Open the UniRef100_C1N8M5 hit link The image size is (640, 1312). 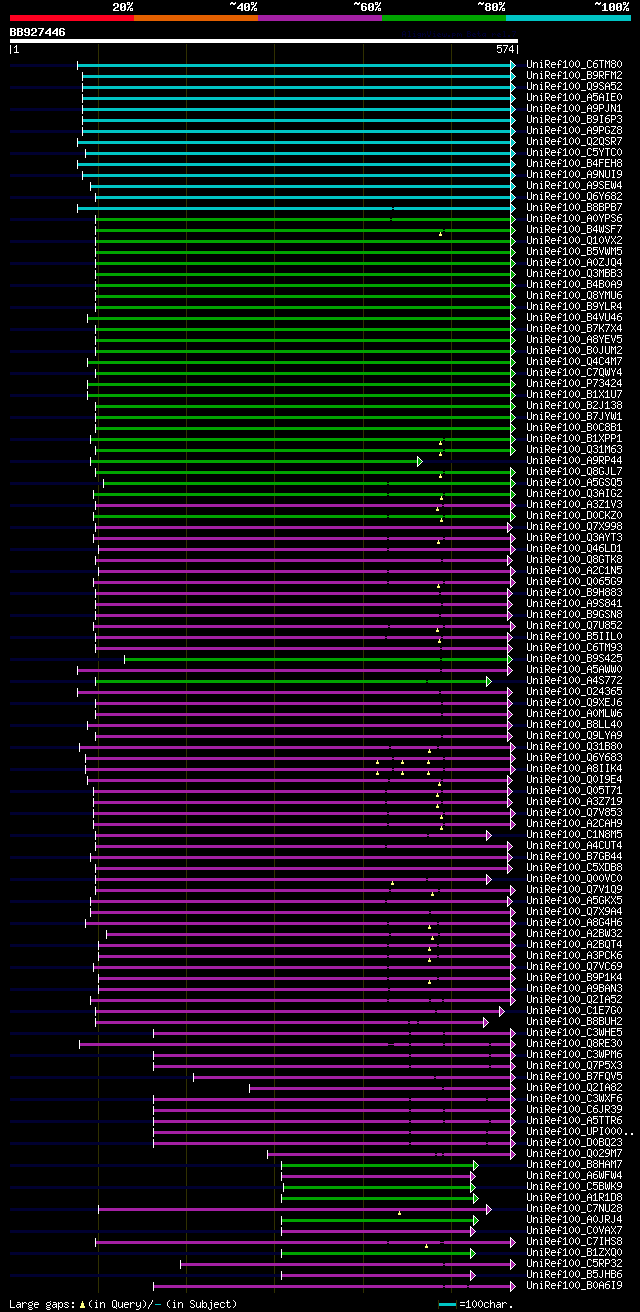[574, 835]
